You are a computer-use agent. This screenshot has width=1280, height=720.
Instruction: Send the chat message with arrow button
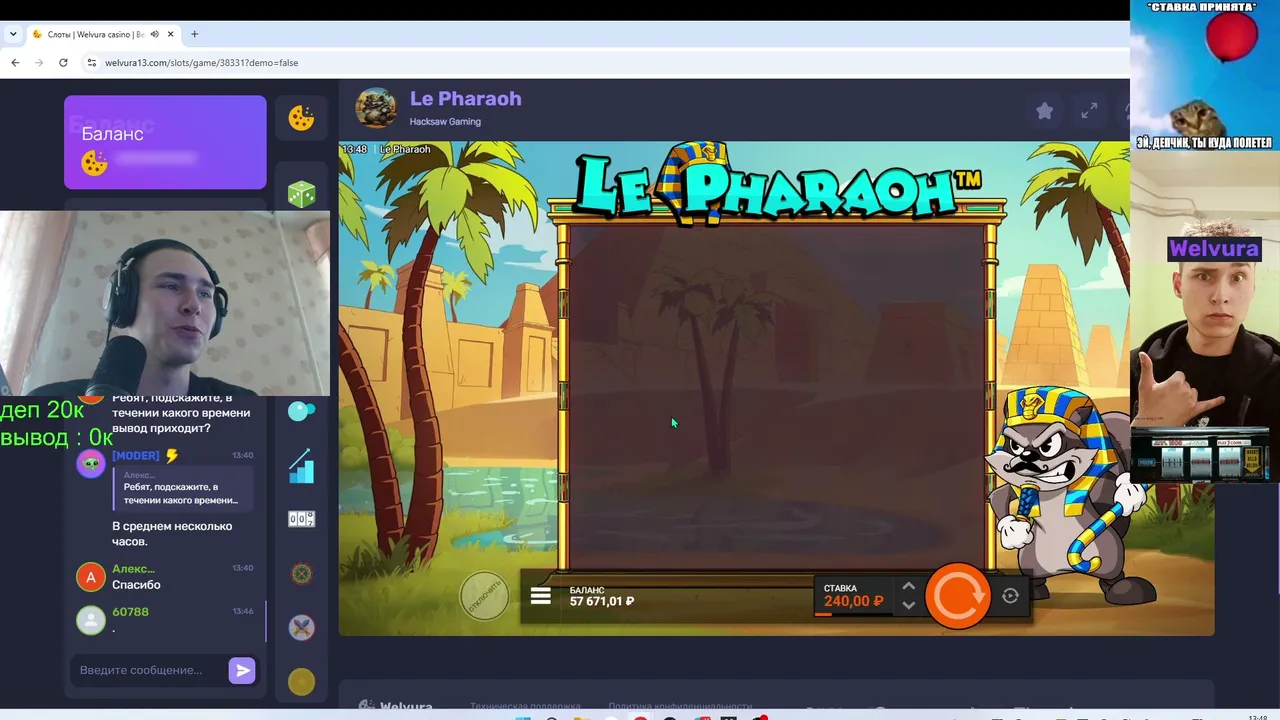242,670
